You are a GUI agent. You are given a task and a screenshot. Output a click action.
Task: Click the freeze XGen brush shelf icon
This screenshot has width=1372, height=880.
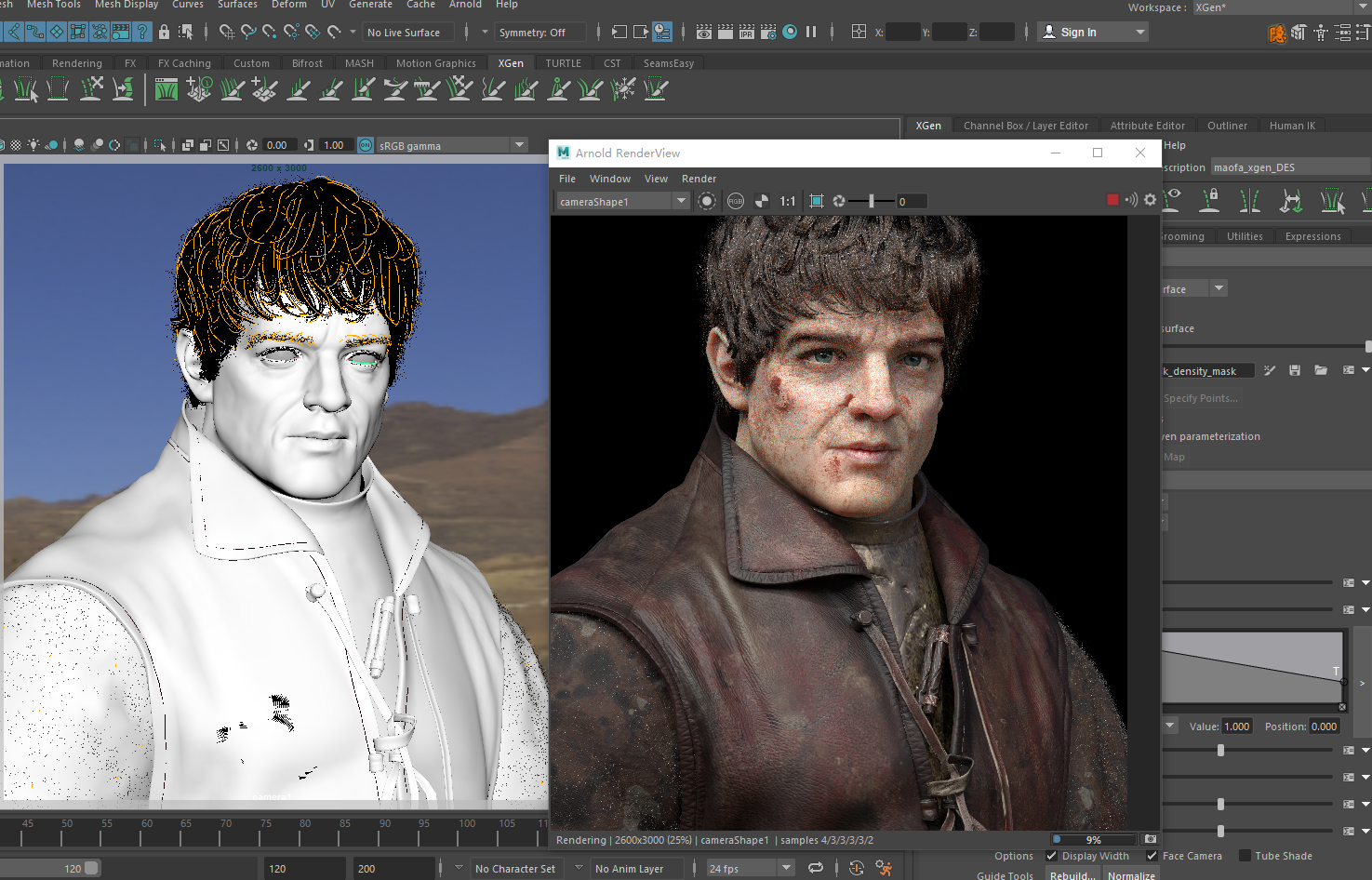(624, 89)
